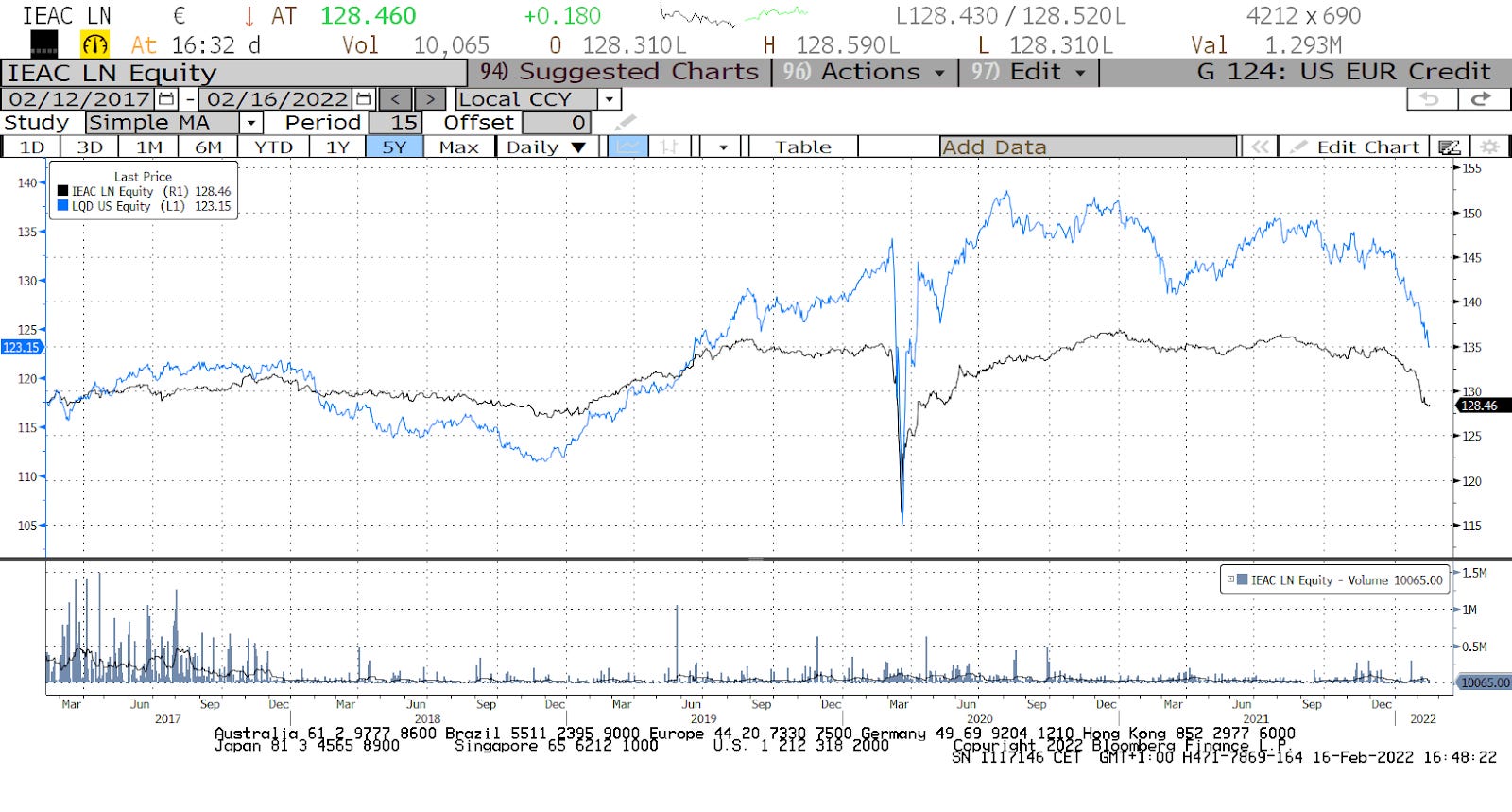Click the Offset field showing 0
Image resolution: width=1512 pixels, height=812 pixels.
(x=557, y=123)
